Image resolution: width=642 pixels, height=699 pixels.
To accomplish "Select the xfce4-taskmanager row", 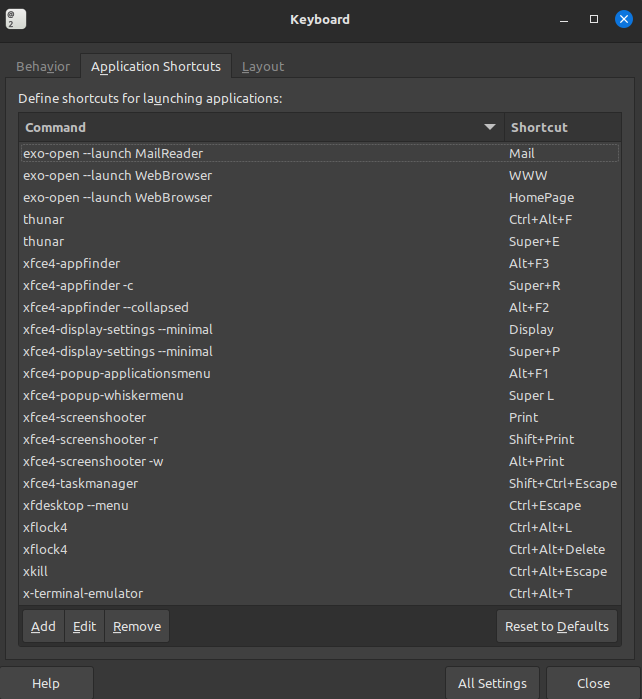I will click(320, 483).
